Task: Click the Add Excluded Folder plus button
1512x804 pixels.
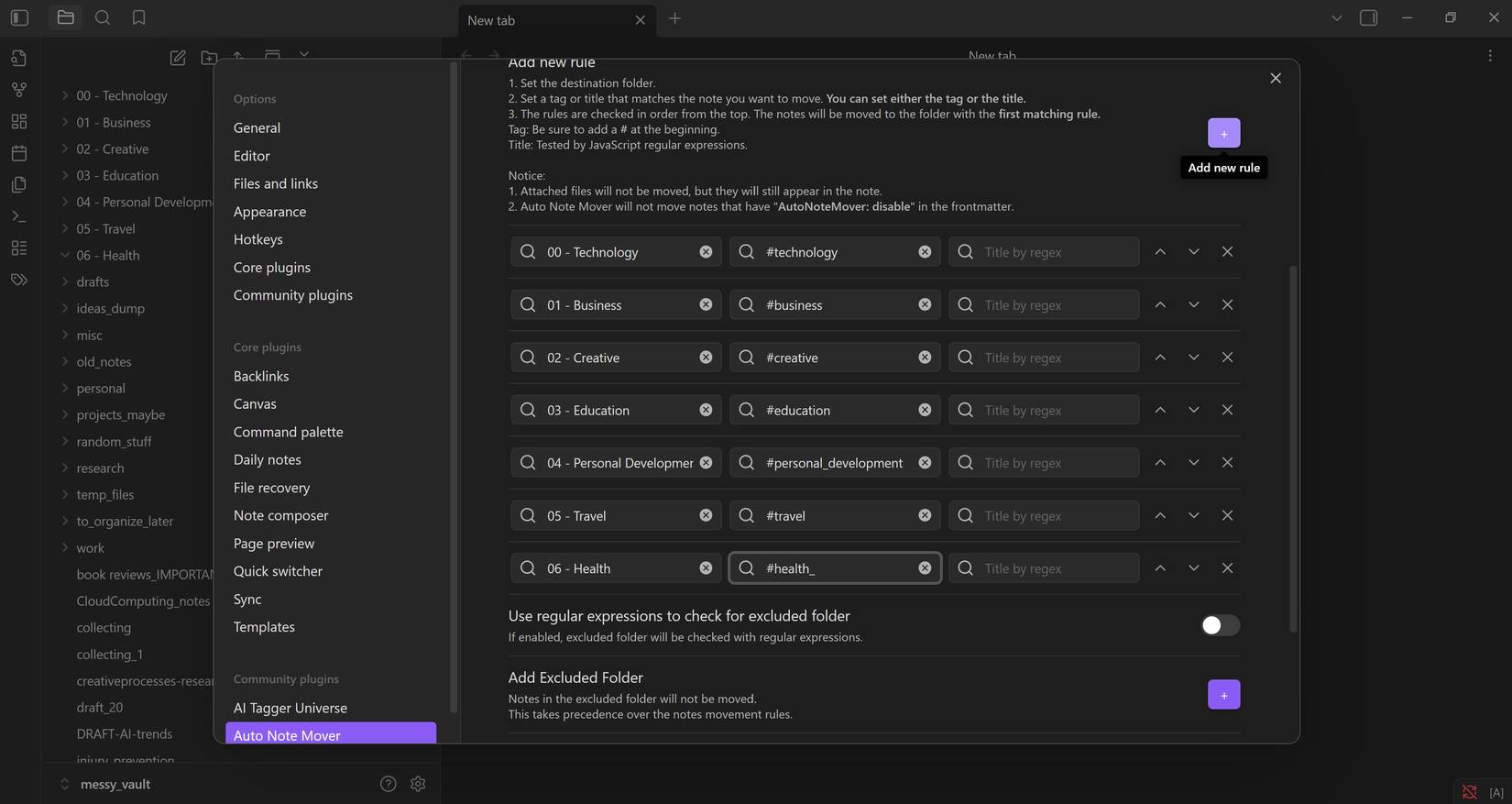Action: 1223,695
